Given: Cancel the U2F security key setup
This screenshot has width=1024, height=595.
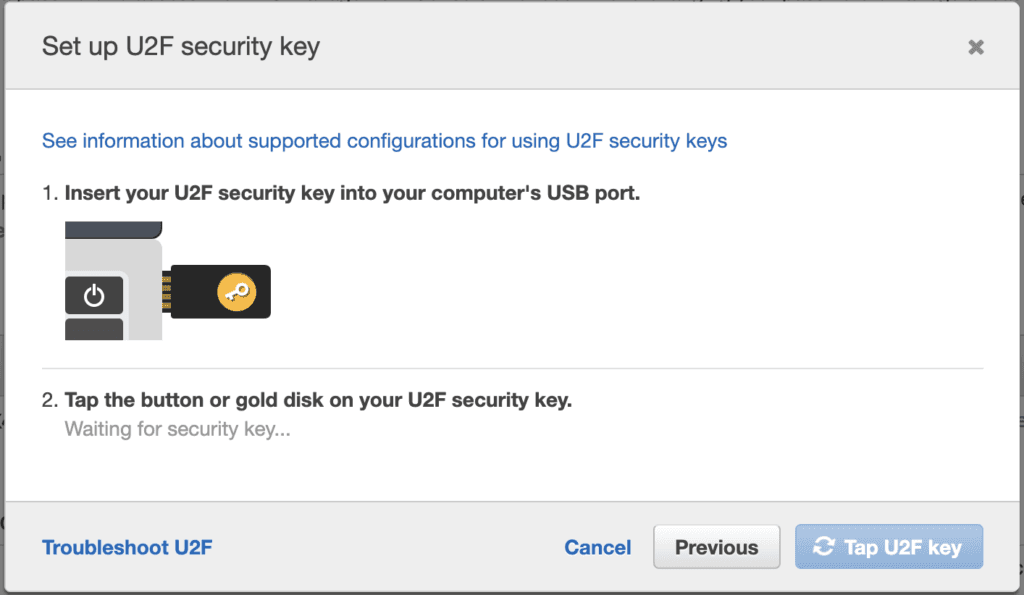Looking at the screenshot, I should click(x=597, y=547).
